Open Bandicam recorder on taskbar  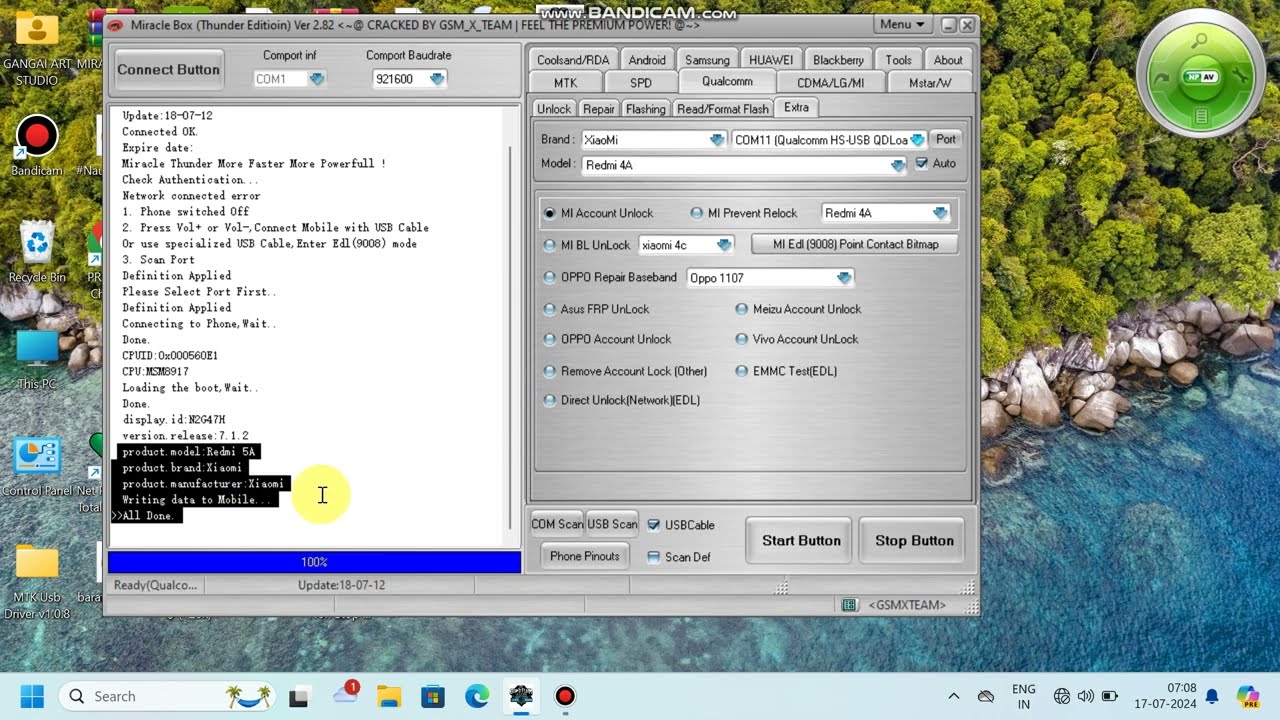coord(565,696)
